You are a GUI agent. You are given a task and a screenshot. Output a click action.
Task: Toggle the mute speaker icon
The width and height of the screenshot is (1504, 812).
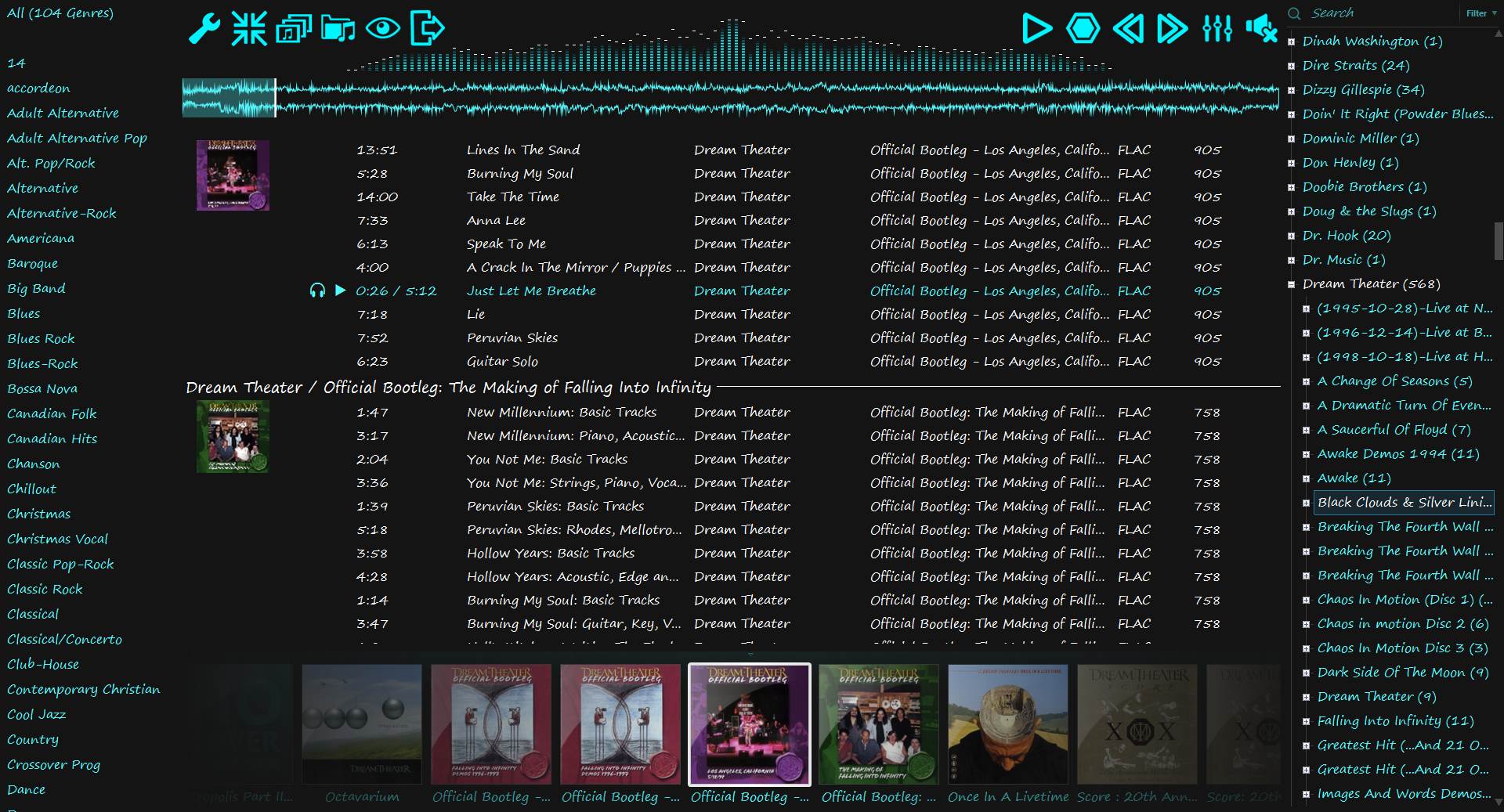[1262, 29]
